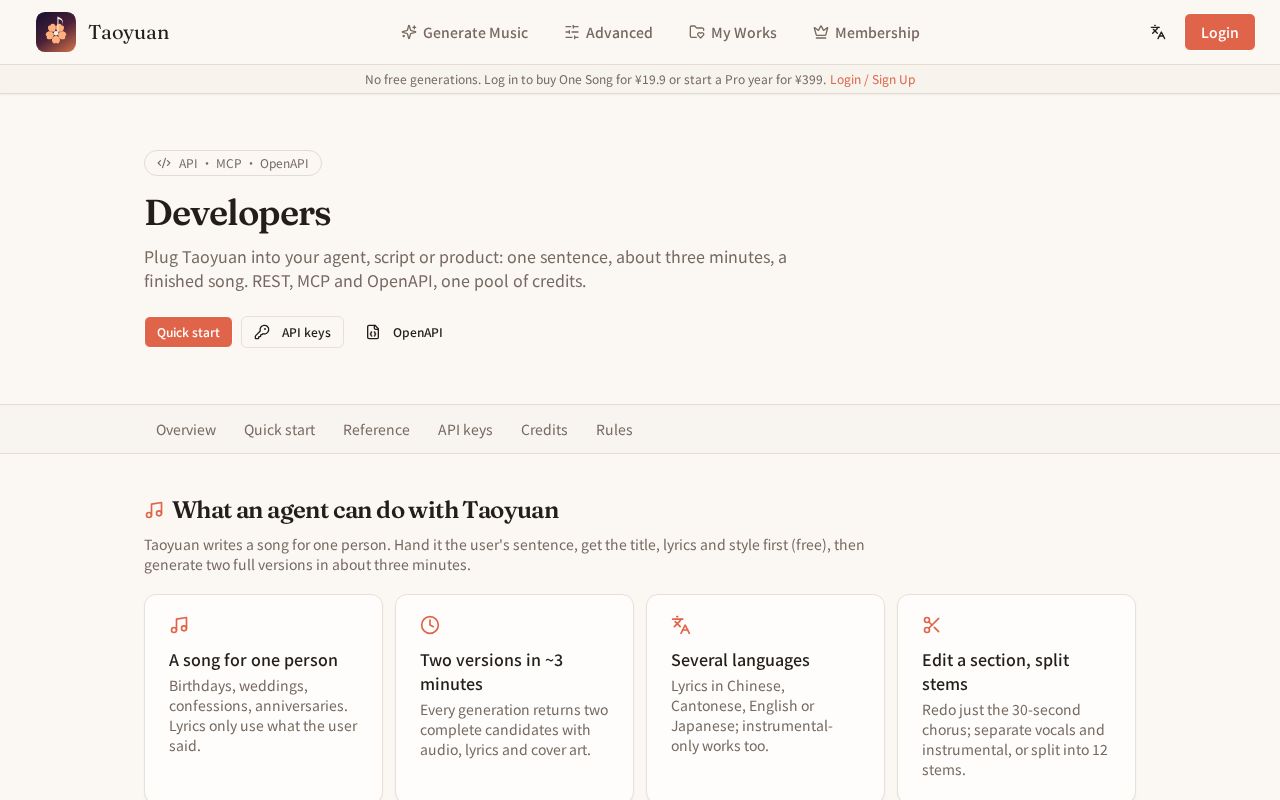The height and width of the screenshot is (800, 1280).
Task: Go to My Works in navigation
Action: [733, 32]
